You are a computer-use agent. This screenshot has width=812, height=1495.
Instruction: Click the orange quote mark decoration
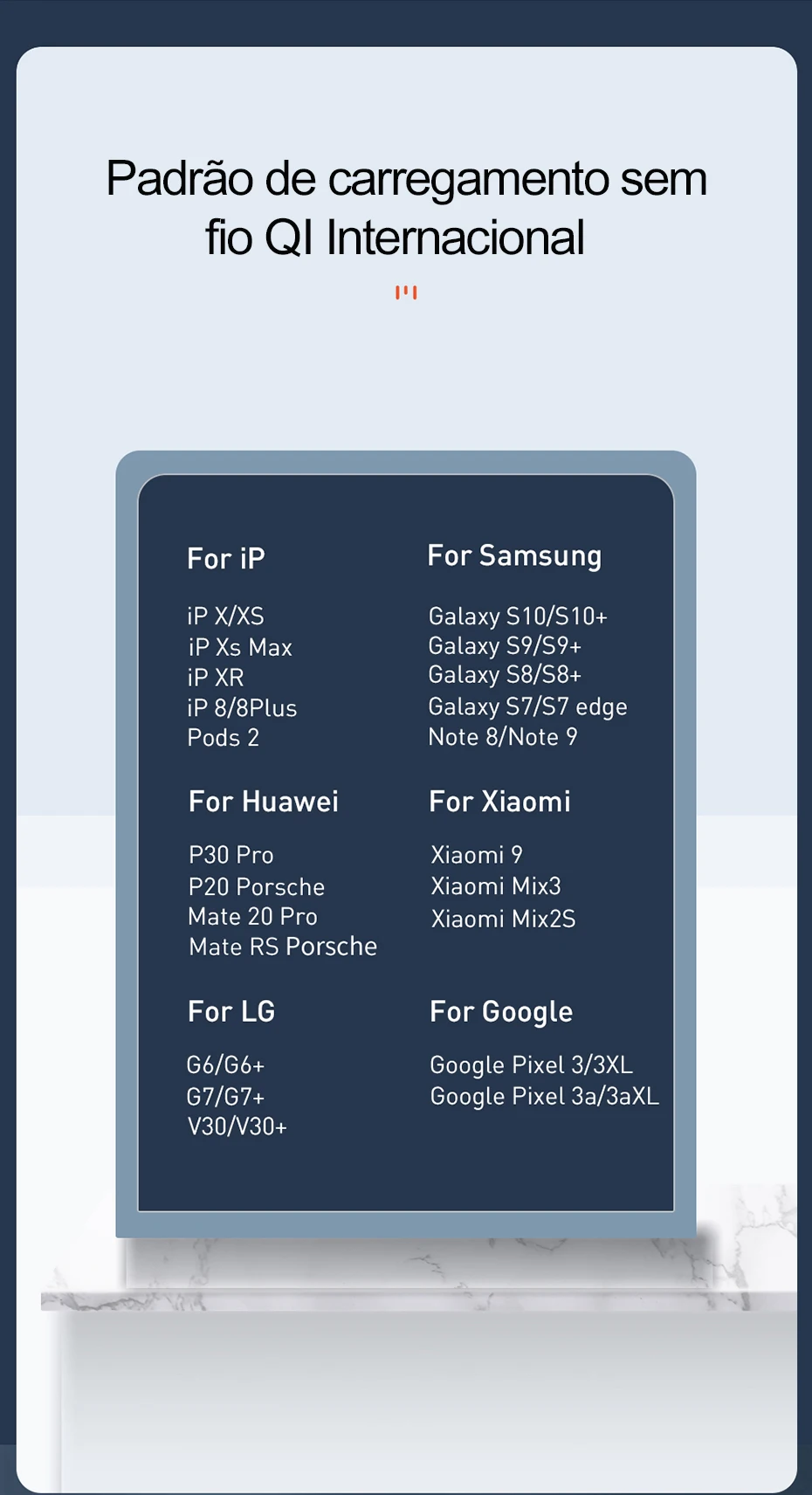point(406,293)
